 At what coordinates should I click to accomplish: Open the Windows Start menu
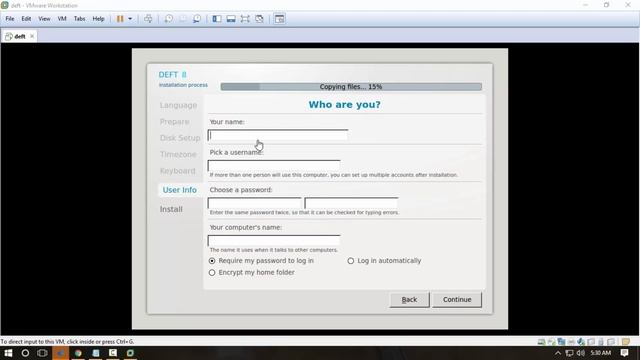tap(8, 353)
